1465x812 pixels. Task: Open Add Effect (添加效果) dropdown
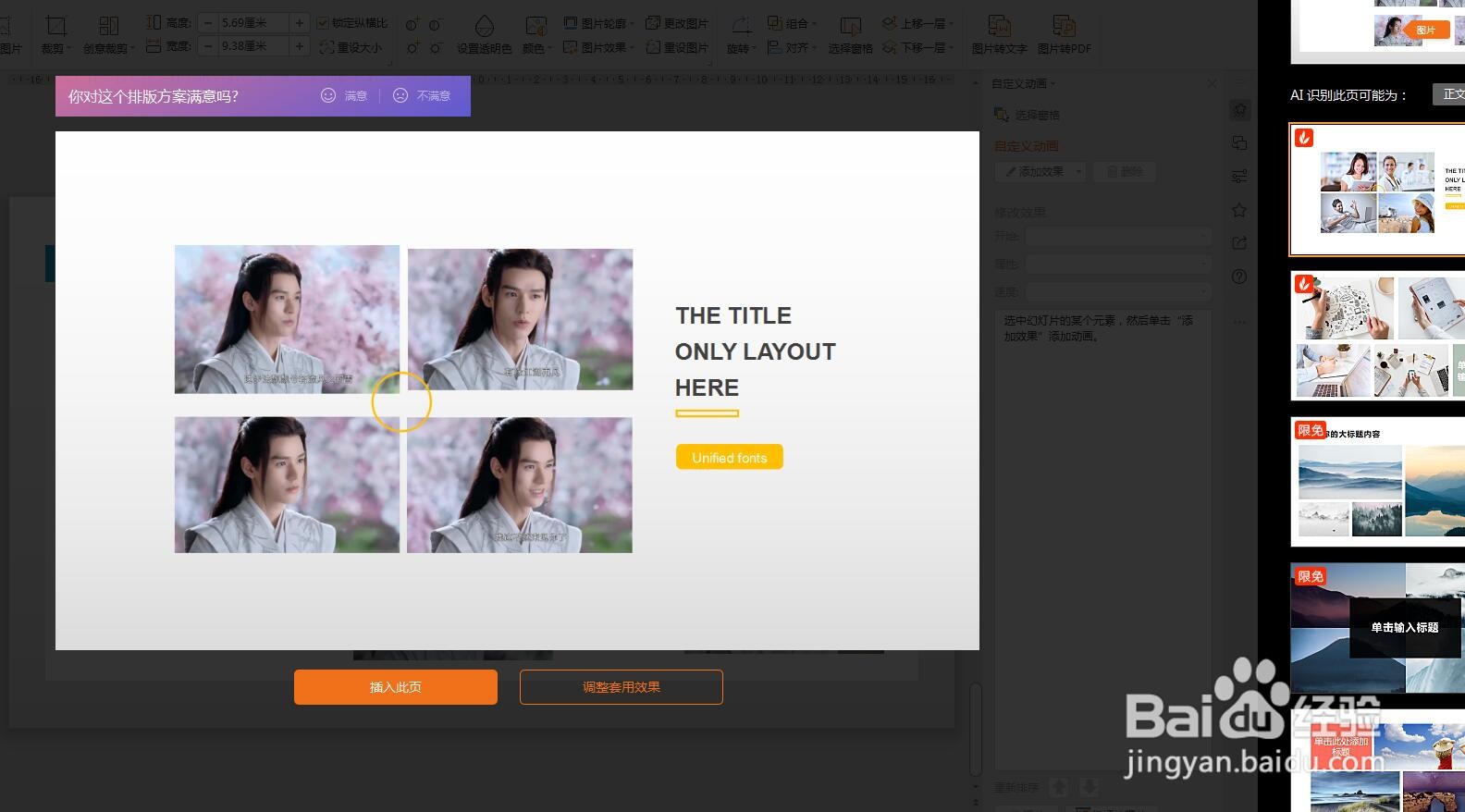pos(1040,172)
